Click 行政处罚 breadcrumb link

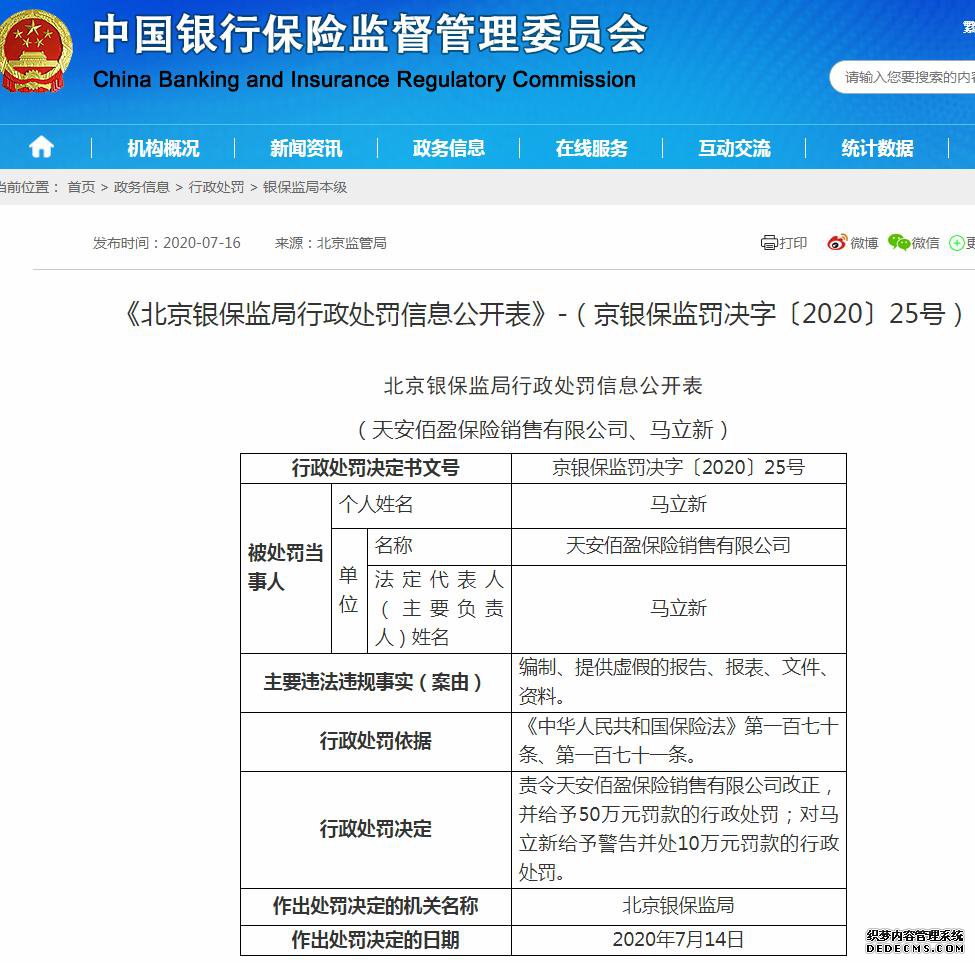pos(216,187)
